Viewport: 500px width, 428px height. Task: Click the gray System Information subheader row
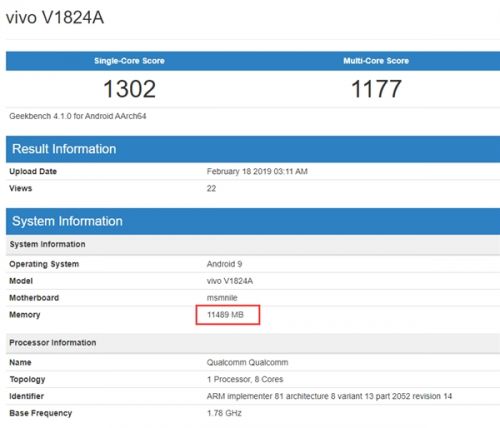pyautogui.click(x=253, y=244)
